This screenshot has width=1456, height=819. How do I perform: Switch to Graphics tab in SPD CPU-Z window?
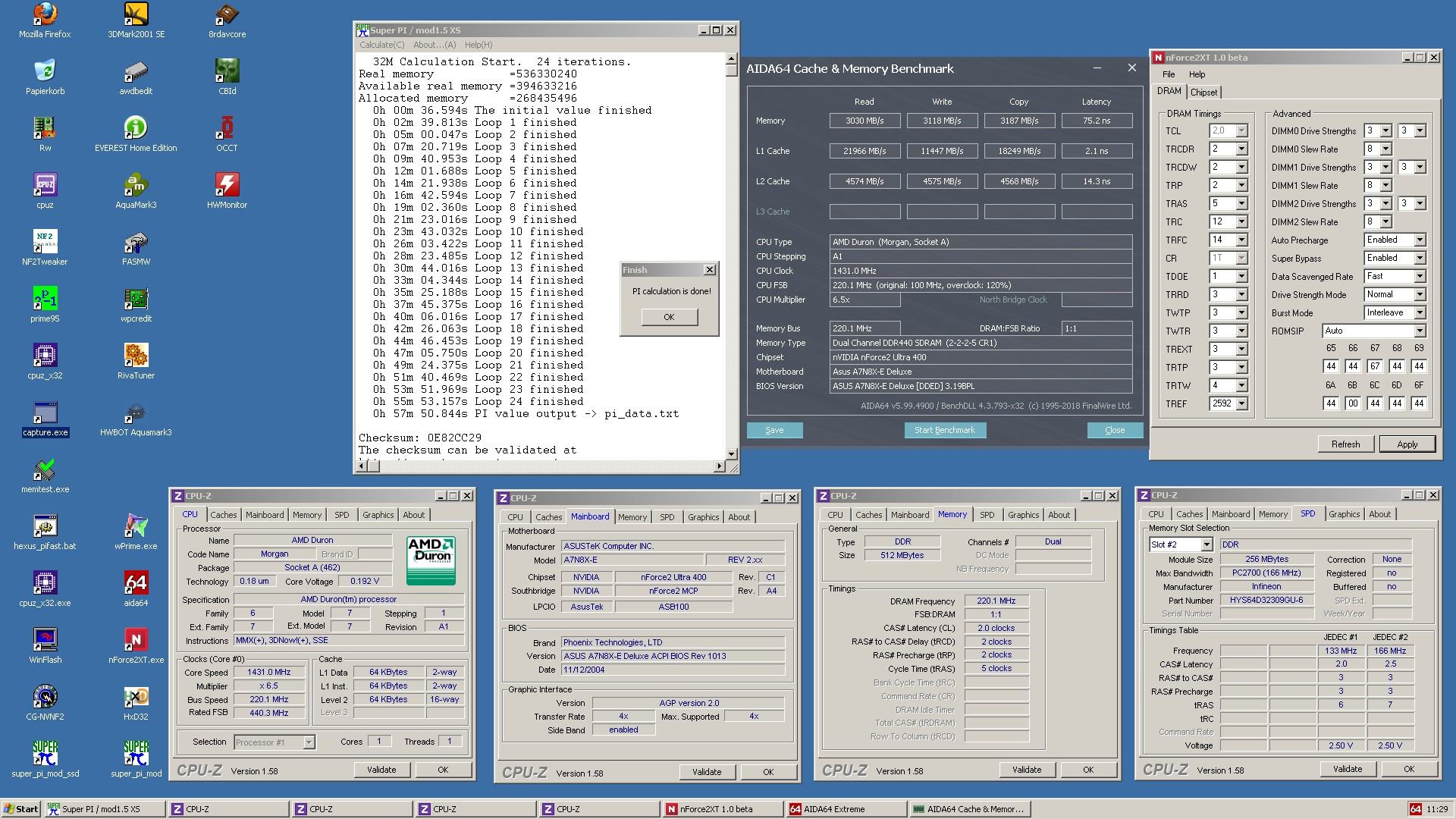point(1344,514)
